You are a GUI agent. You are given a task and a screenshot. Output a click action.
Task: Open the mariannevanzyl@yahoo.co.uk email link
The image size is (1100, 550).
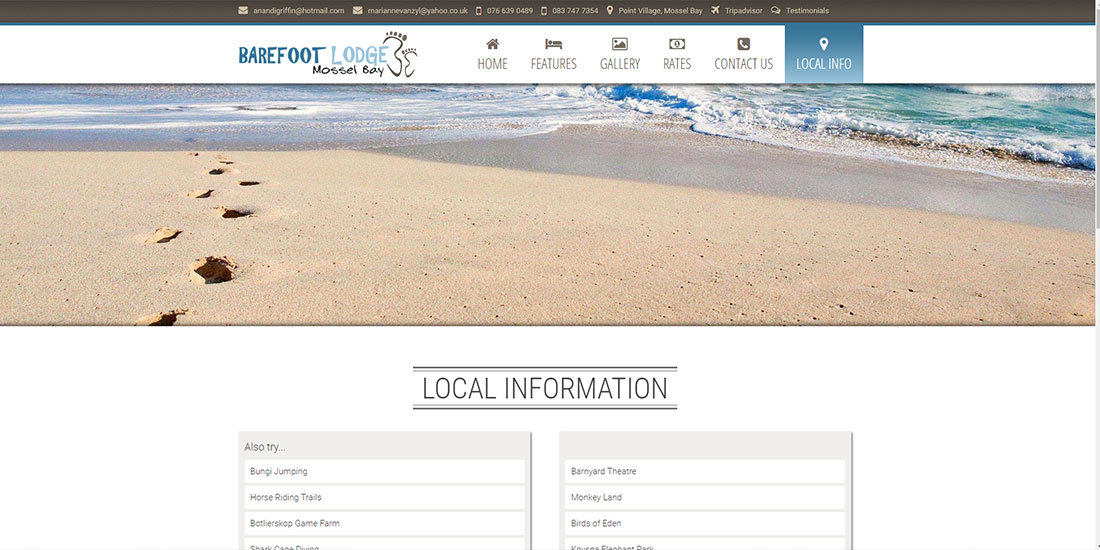click(x=417, y=11)
